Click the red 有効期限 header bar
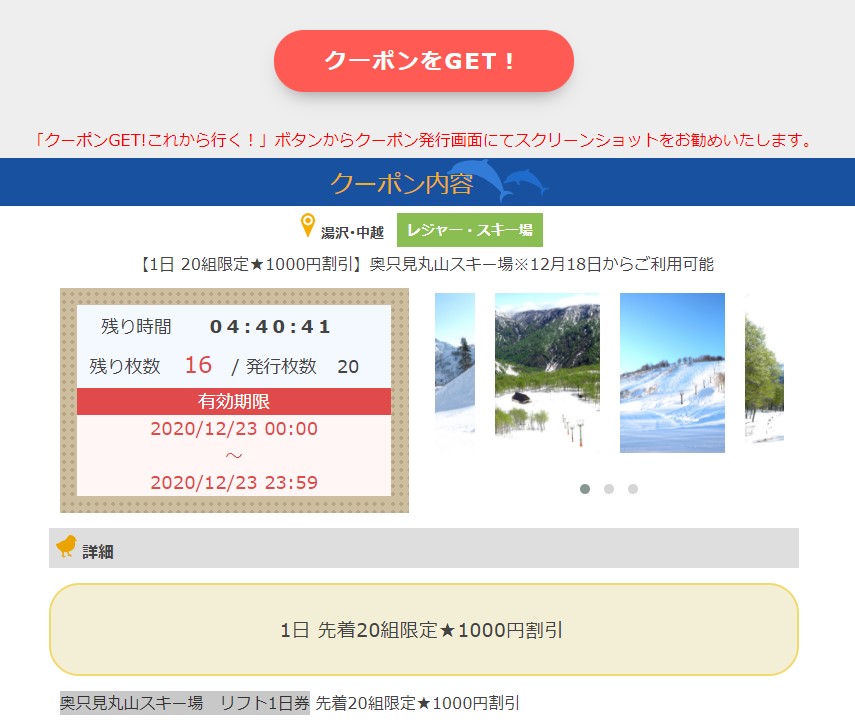This screenshot has height=723, width=855. pyautogui.click(x=234, y=402)
